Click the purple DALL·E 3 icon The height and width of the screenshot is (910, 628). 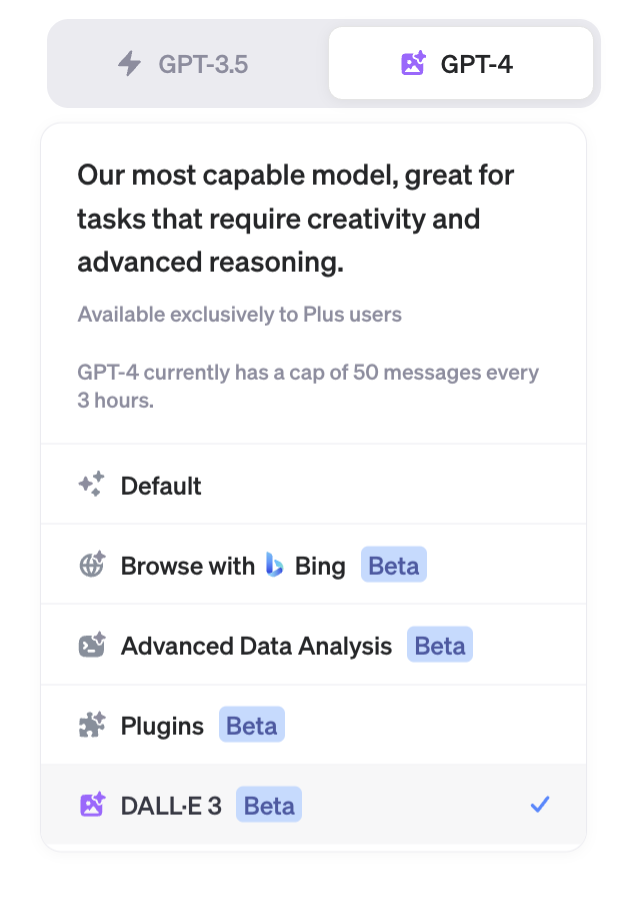click(x=91, y=804)
